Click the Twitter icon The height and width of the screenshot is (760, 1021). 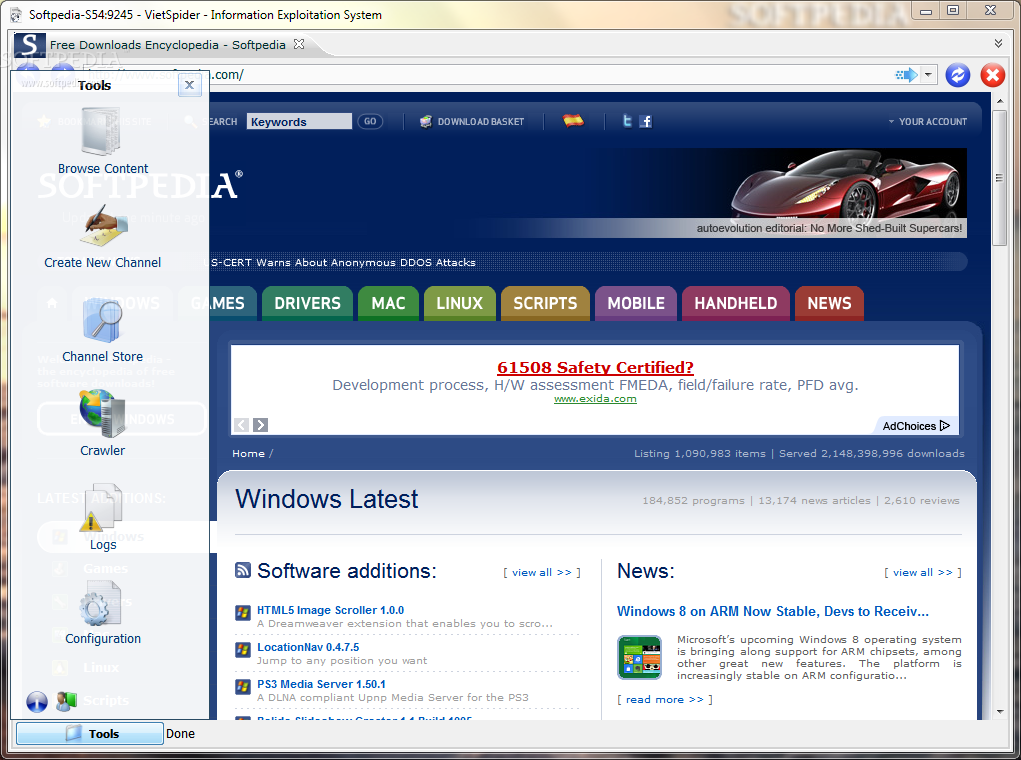tap(627, 121)
